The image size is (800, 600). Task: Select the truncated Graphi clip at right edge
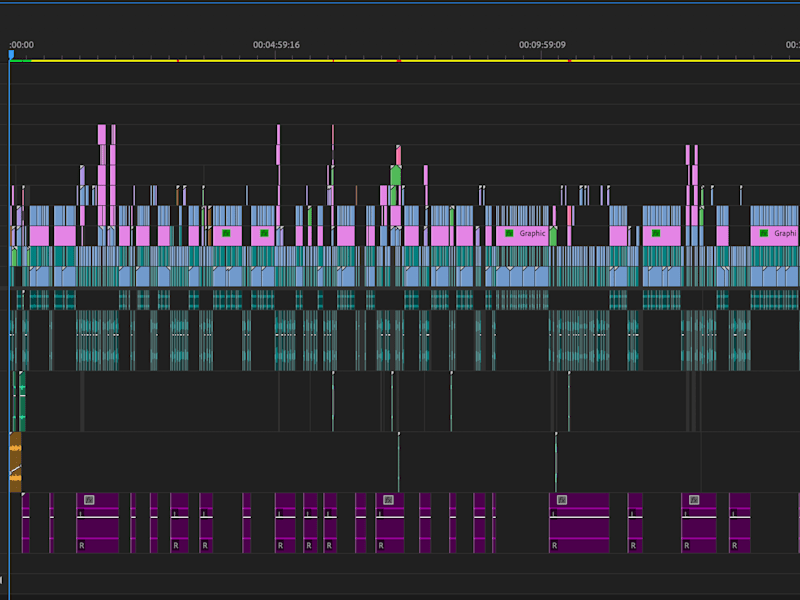point(775,236)
